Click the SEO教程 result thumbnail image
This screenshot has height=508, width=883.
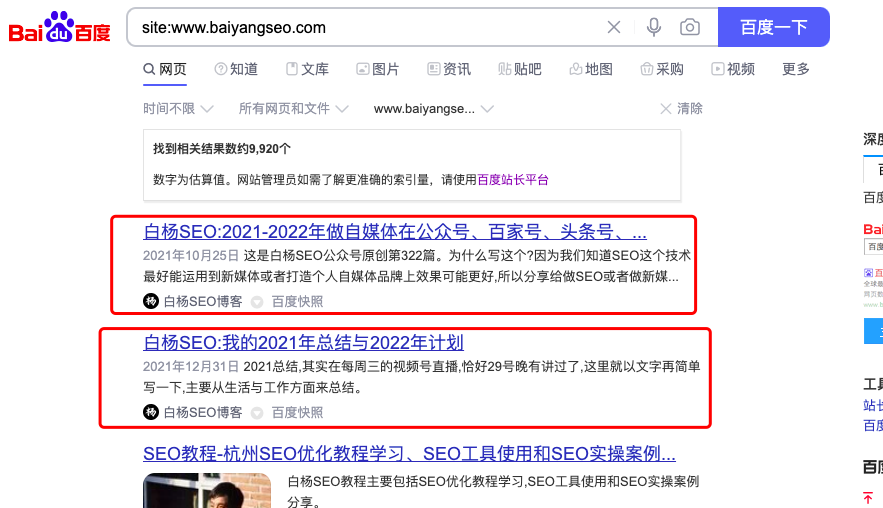[207, 491]
